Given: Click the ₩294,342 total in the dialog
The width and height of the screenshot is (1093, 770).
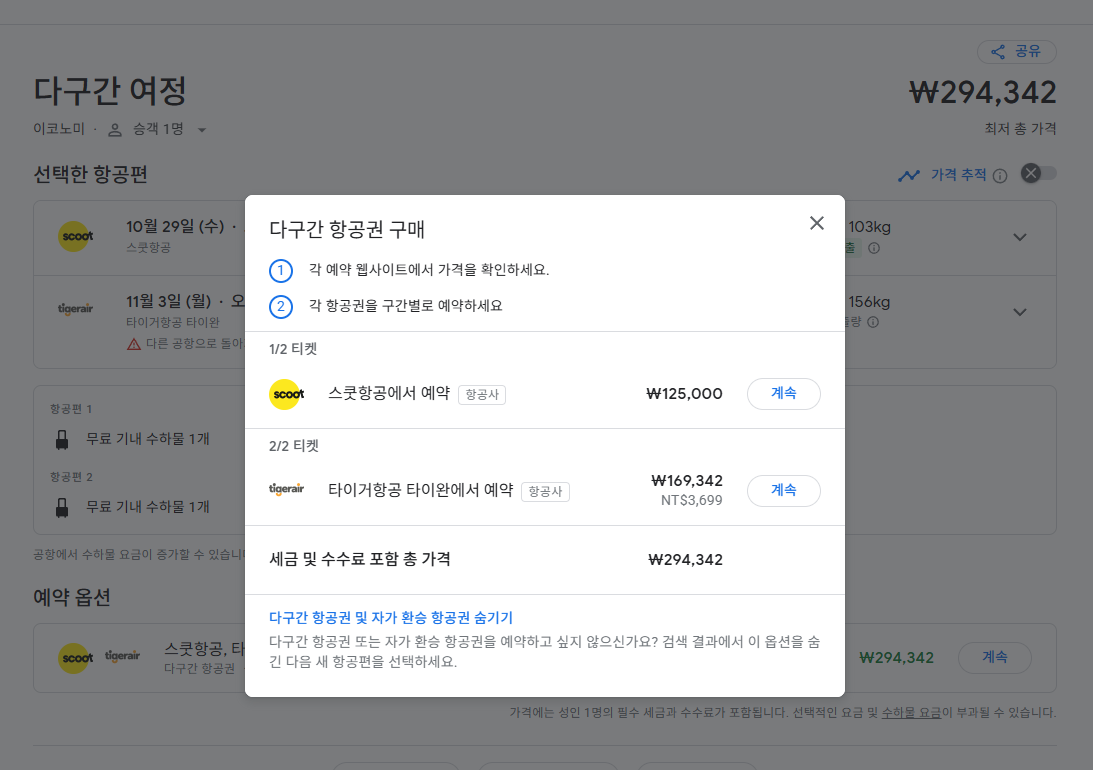Looking at the screenshot, I should (x=685, y=560).
